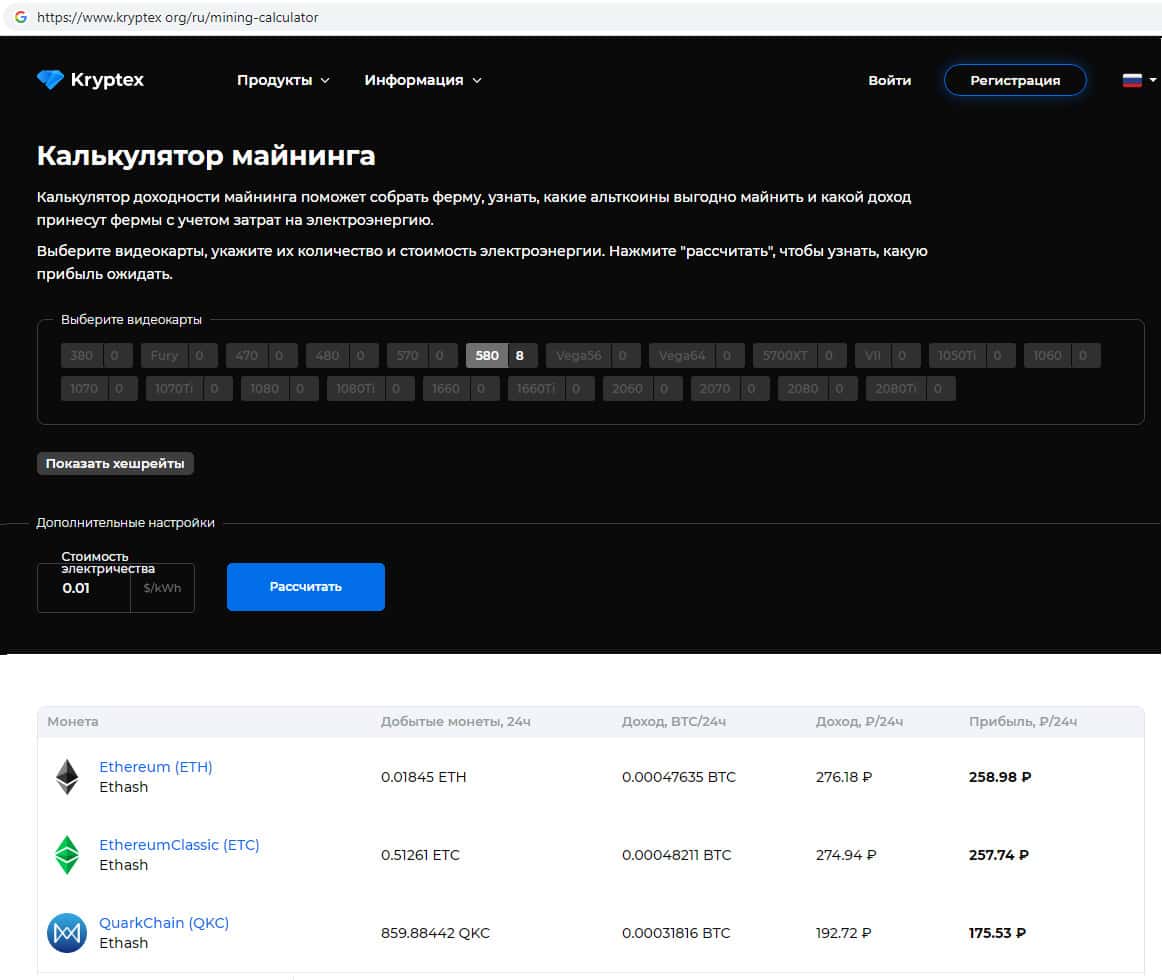Image resolution: width=1162 pixels, height=980 pixels.
Task: Expand the Продукты menu
Action: click(283, 80)
